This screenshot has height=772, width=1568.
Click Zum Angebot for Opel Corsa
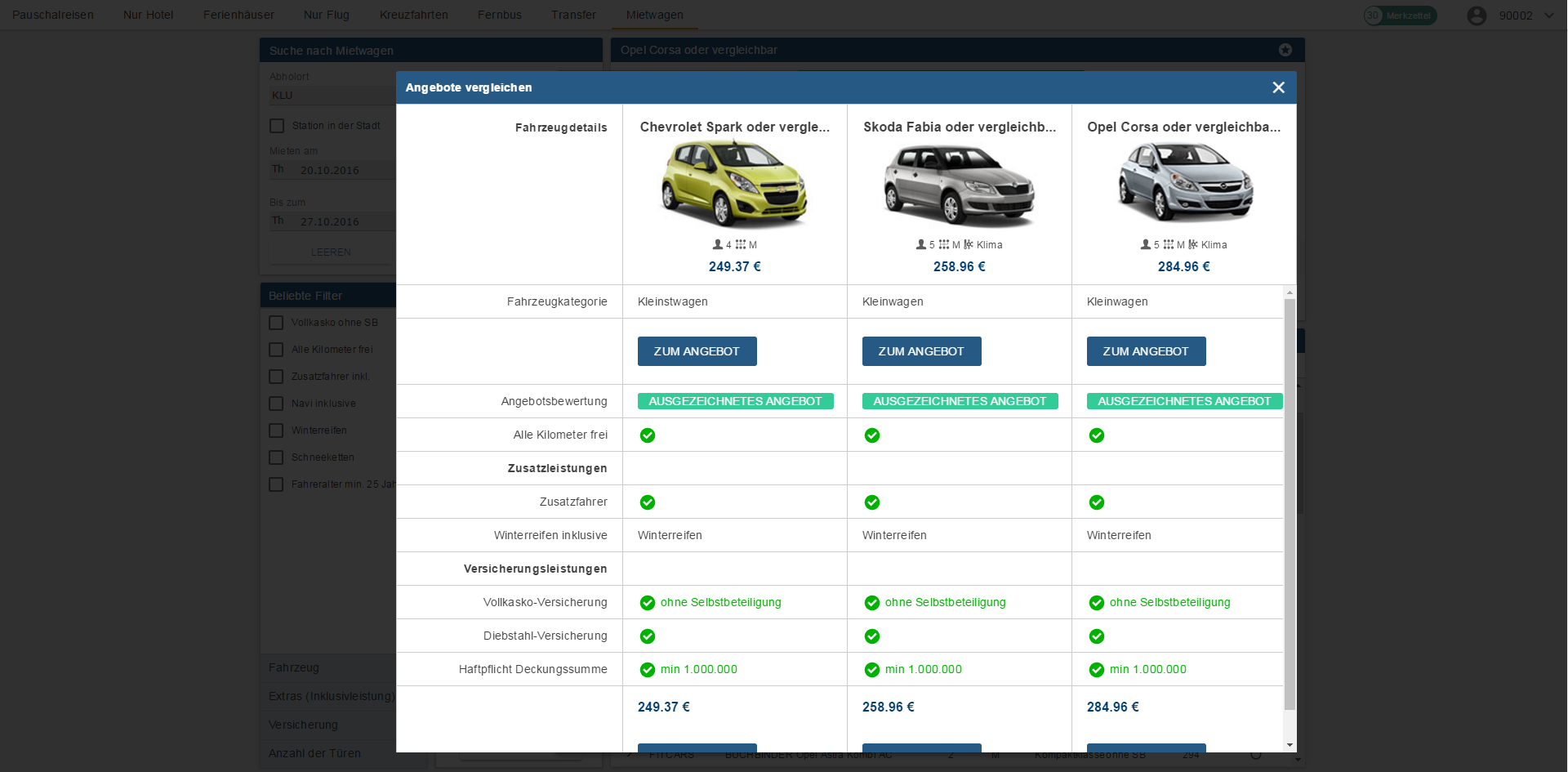click(1146, 351)
